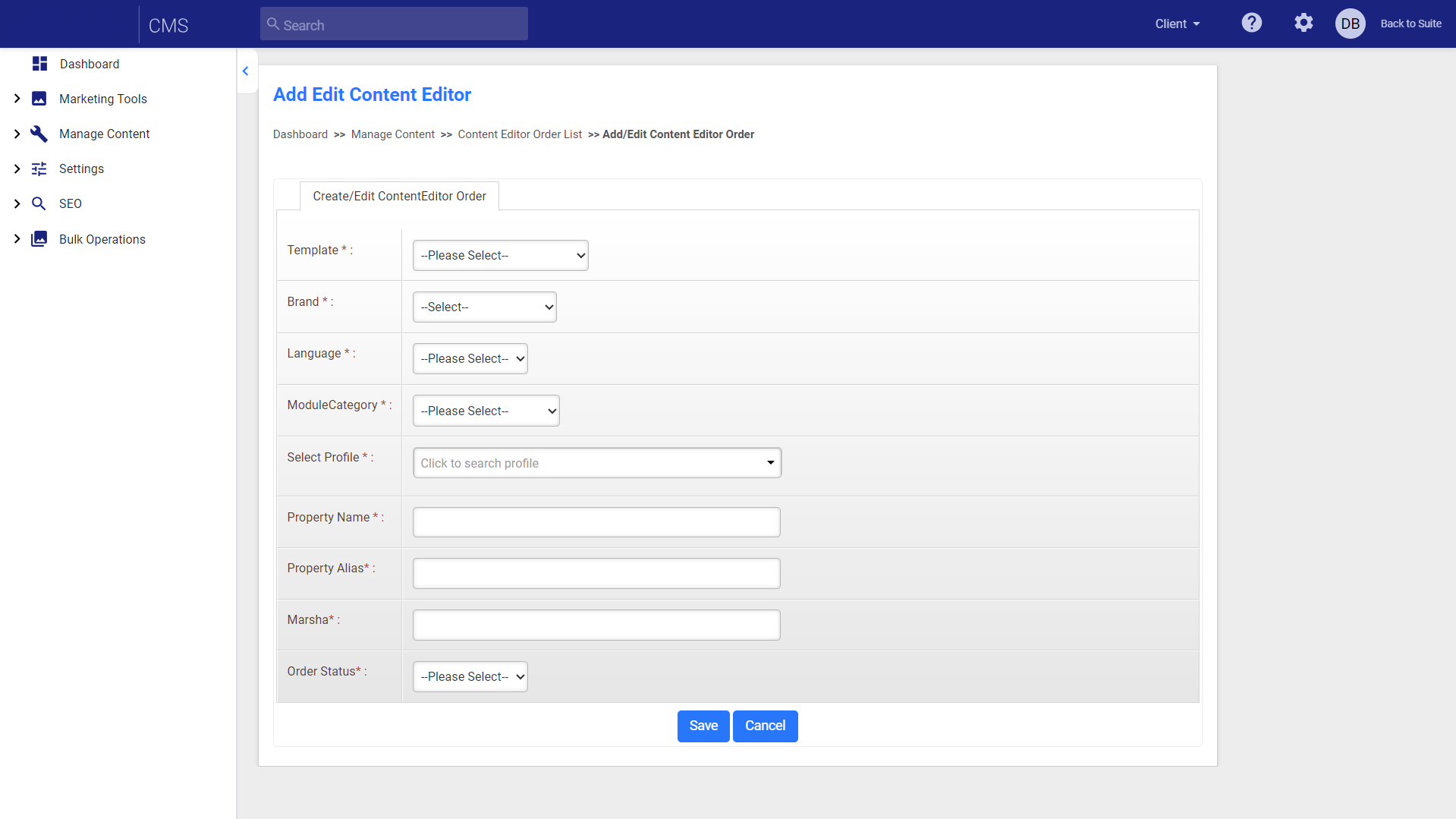This screenshot has height=819, width=1456.
Task: Click the Marketing Tools image icon
Action: coord(39,99)
